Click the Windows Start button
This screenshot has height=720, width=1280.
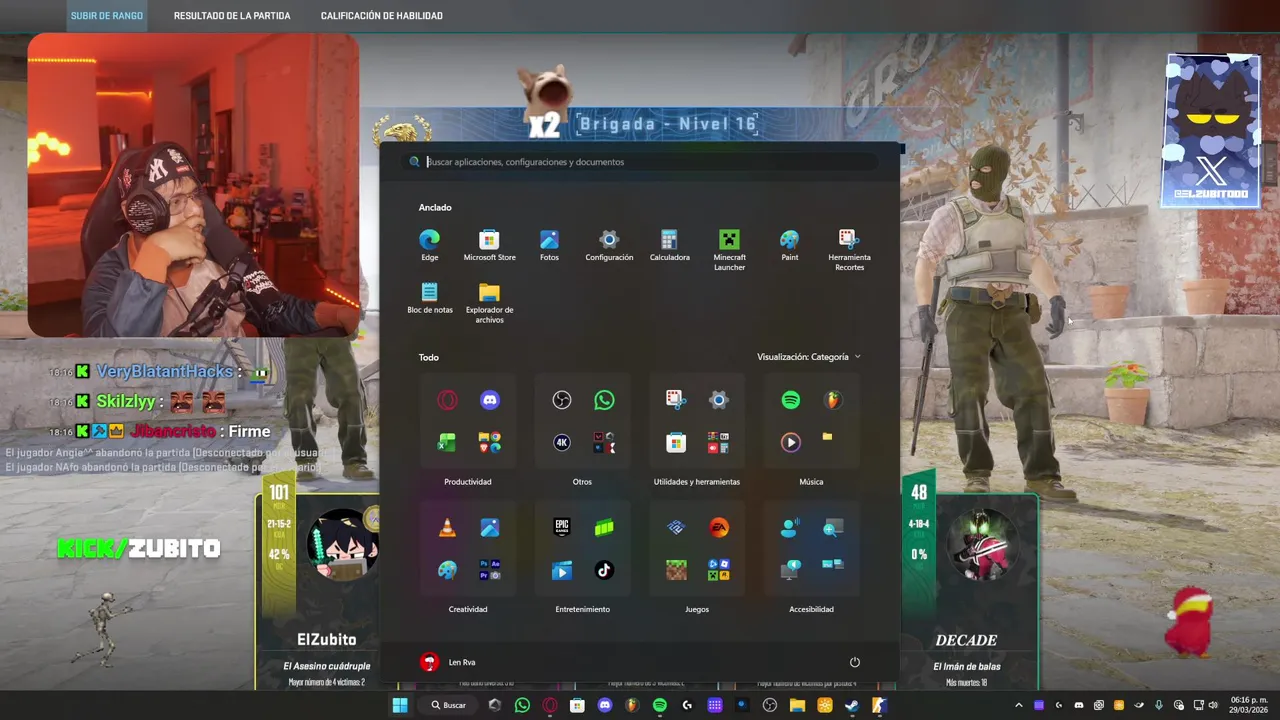(x=400, y=705)
